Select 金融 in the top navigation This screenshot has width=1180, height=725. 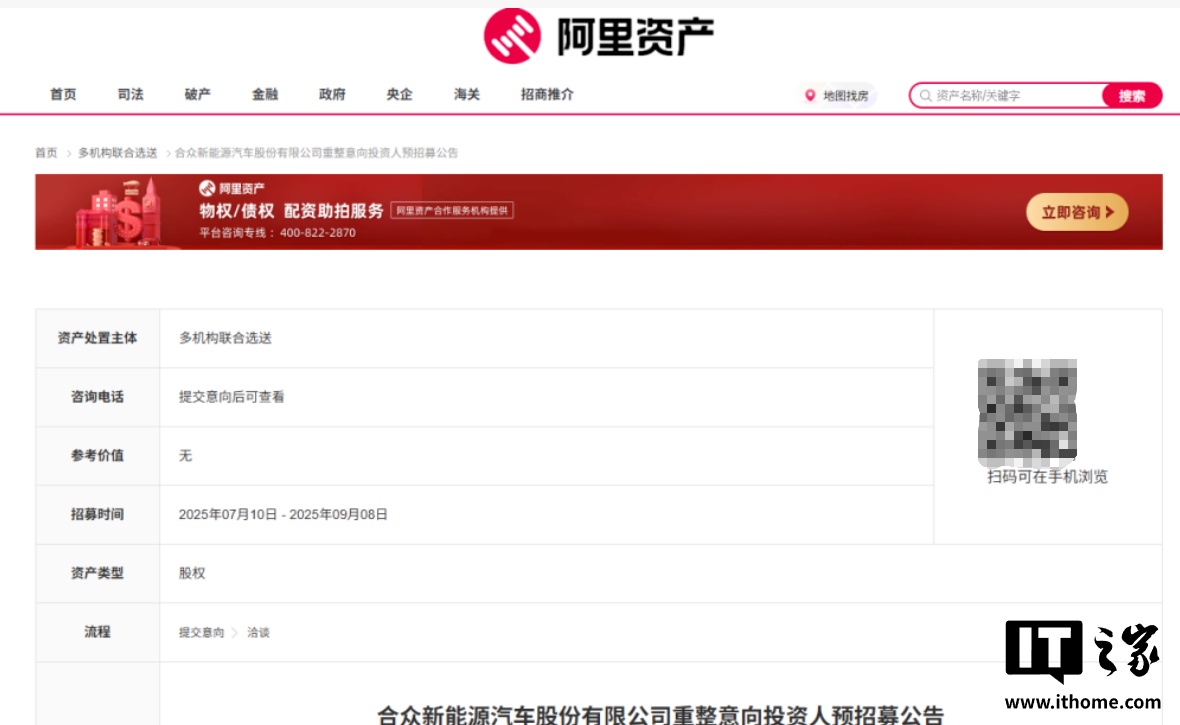click(264, 94)
